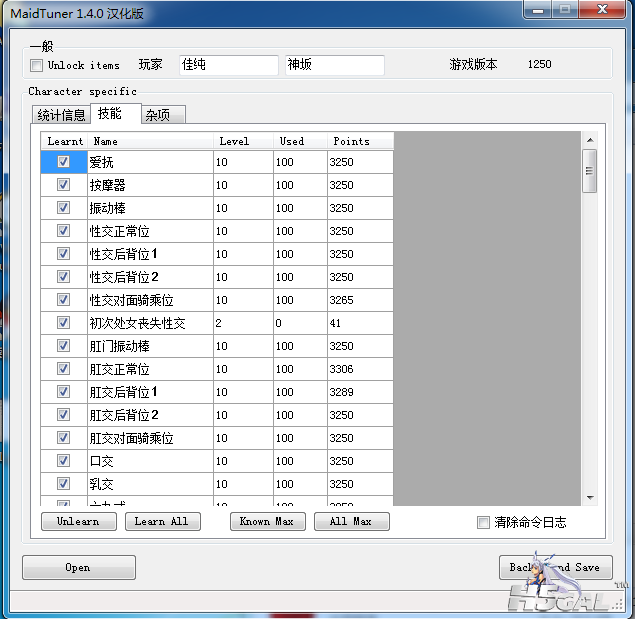
Task: Click the player name field containing 佳纯
Action: [x=228, y=65]
